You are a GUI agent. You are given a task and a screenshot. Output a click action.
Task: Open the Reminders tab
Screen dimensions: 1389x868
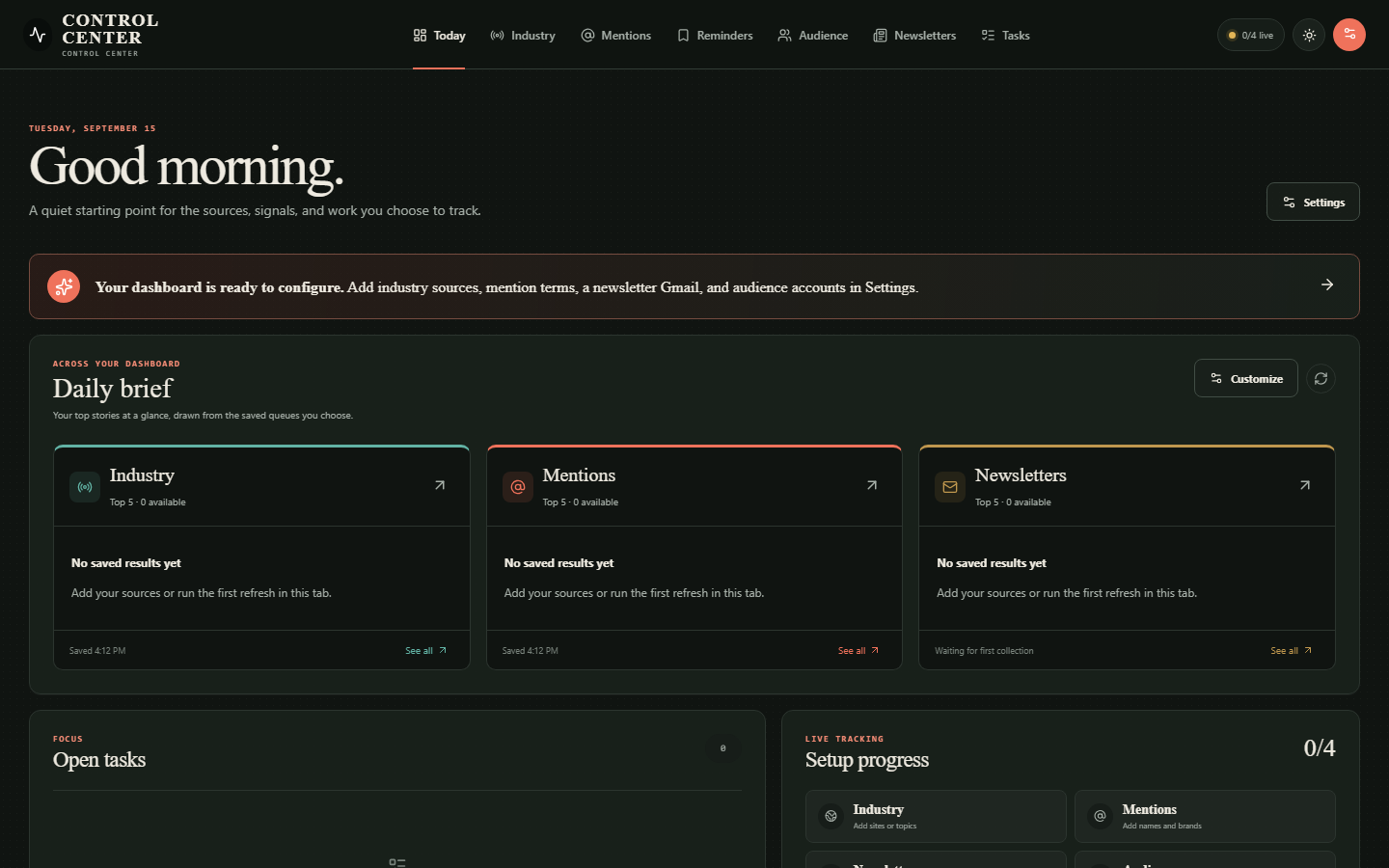[x=715, y=36]
